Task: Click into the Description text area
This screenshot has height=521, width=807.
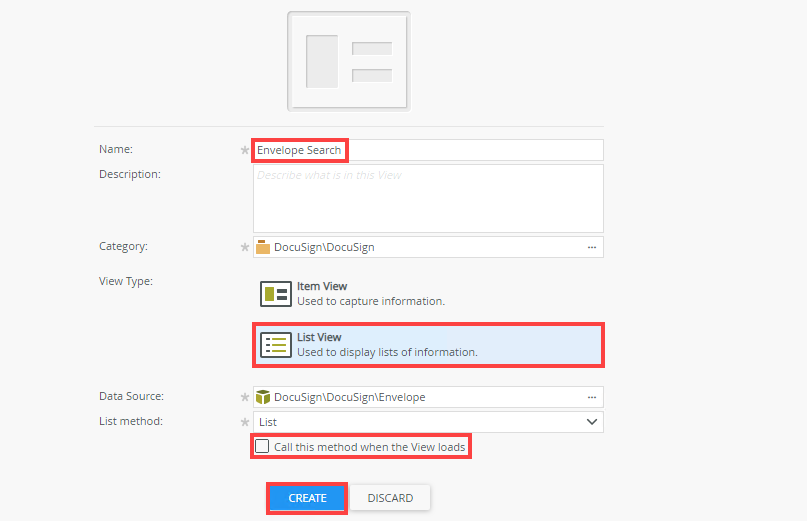Action: click(428, 198)
